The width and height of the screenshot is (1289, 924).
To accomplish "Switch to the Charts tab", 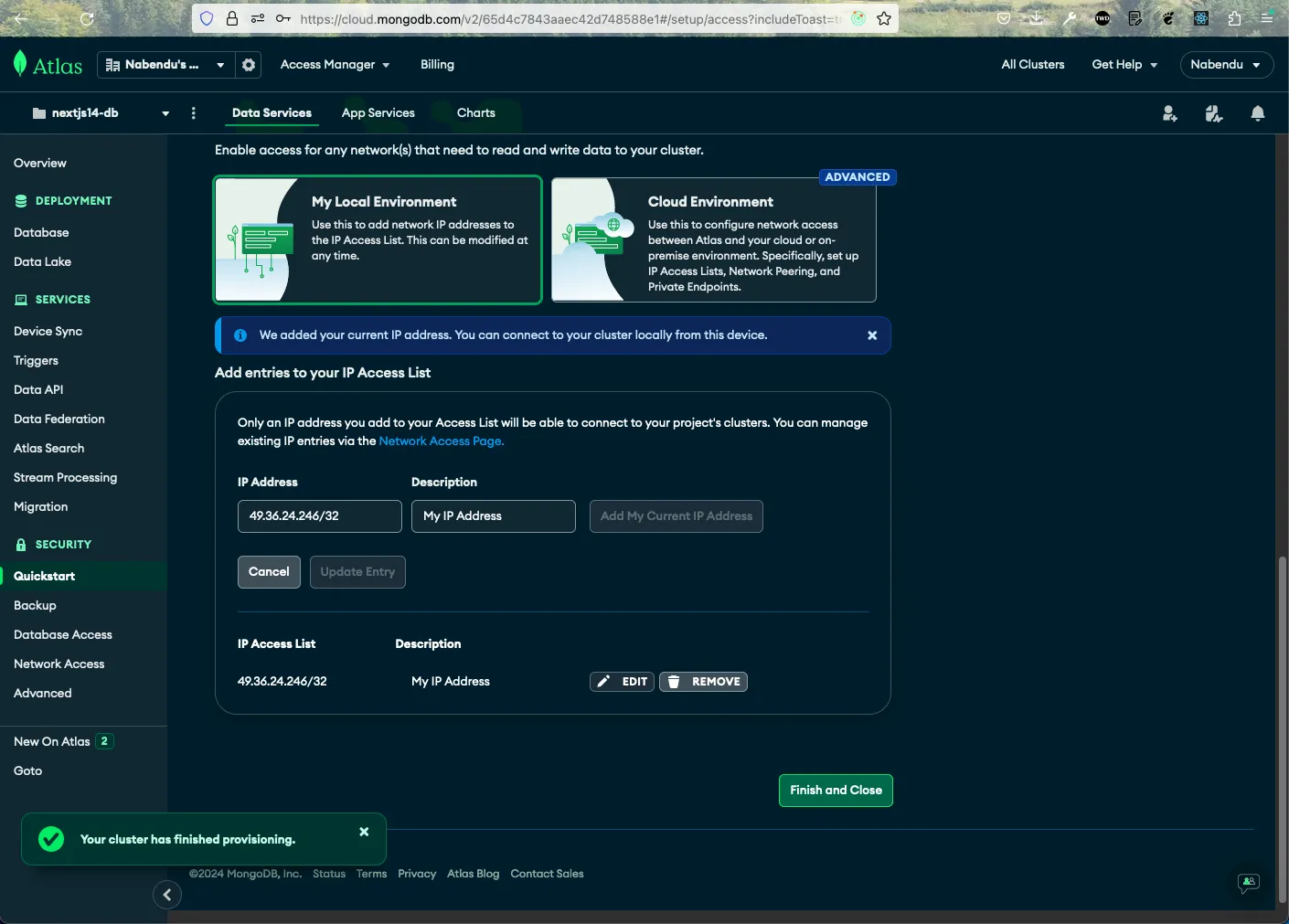I will tap(476, 113).
